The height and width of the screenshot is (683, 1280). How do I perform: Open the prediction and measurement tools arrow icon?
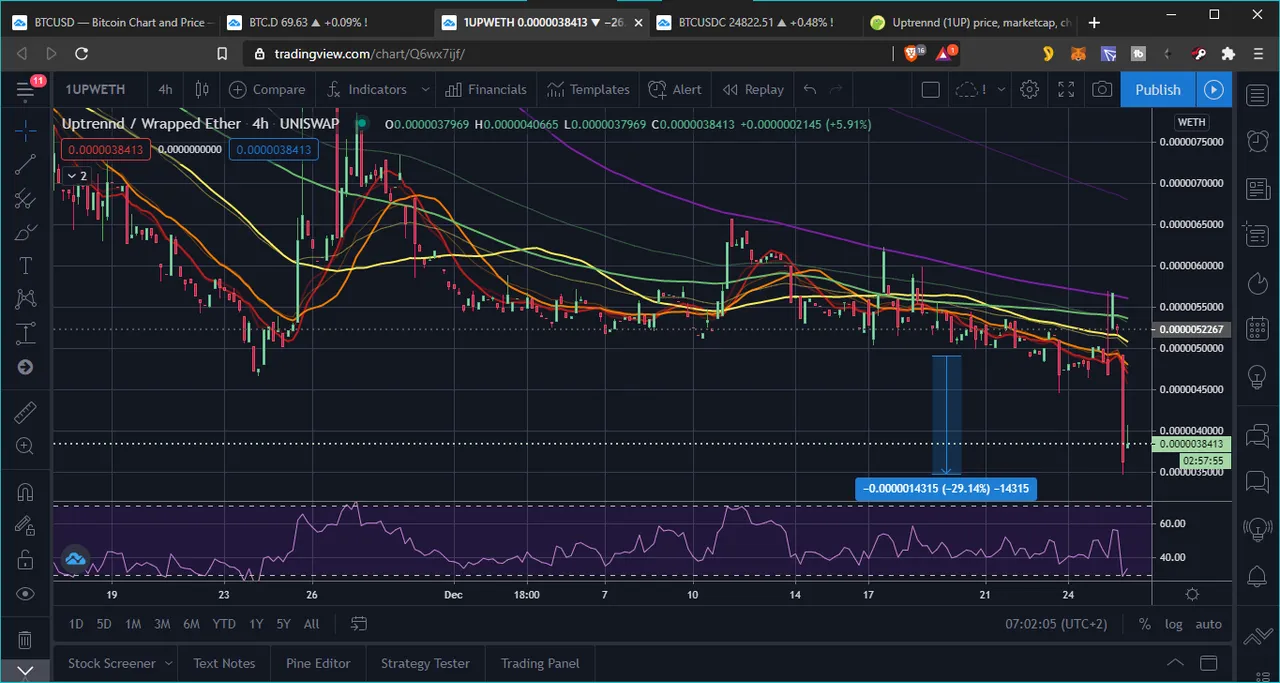[26, 367]
